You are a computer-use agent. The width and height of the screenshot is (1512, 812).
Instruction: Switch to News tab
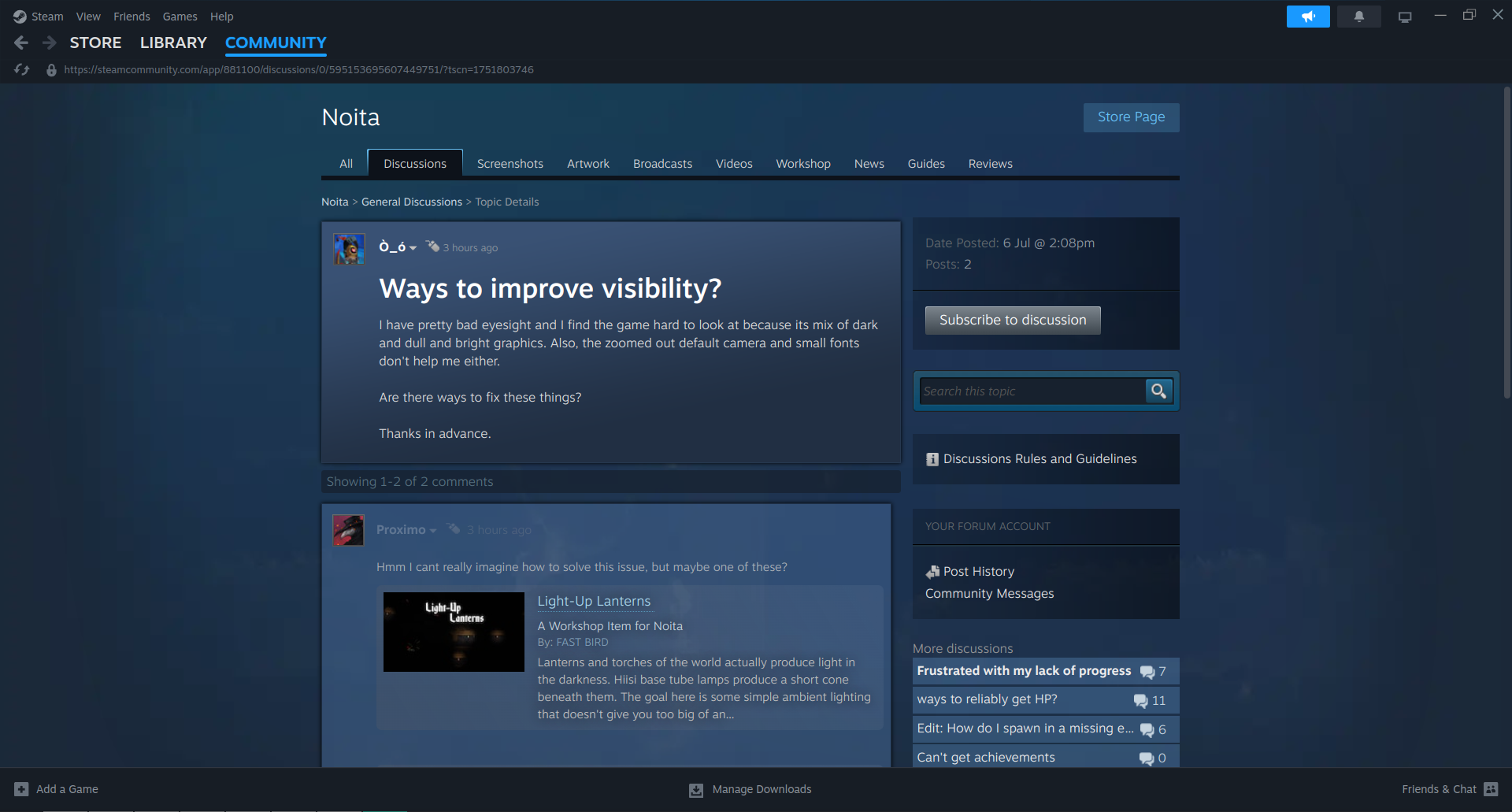(869, 164)
